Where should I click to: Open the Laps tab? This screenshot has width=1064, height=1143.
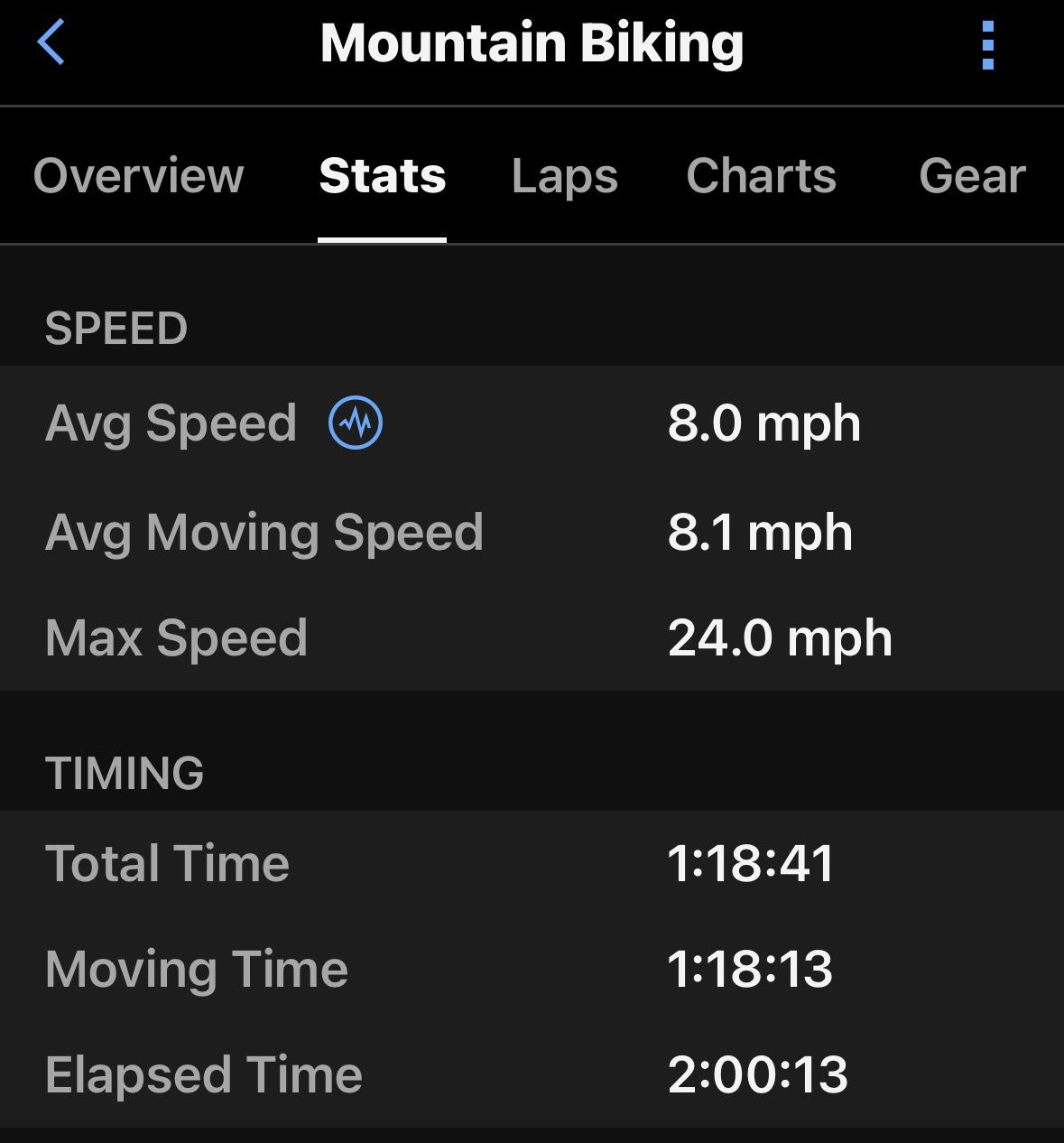pyautogui.click(x=565, y=175)
